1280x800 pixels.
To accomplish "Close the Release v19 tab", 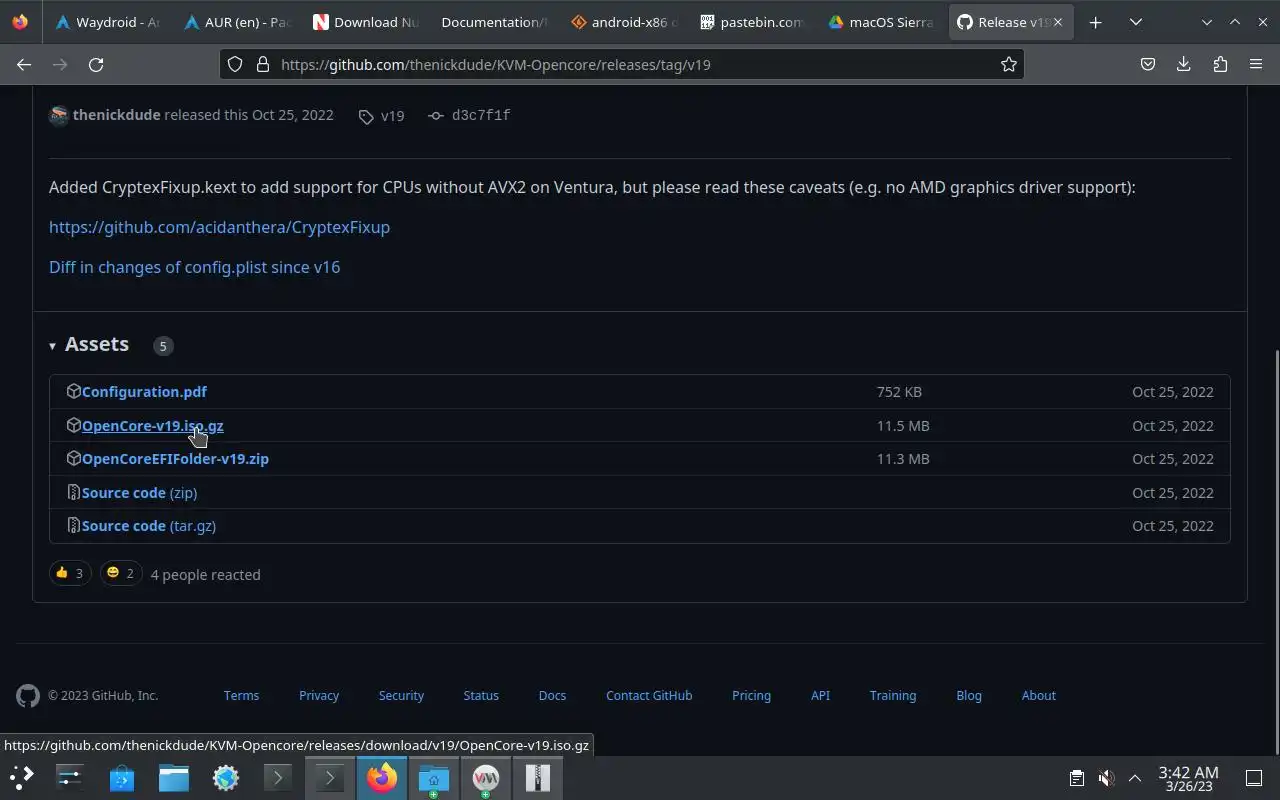I will pyautogui.click(x=1058, y=22).
